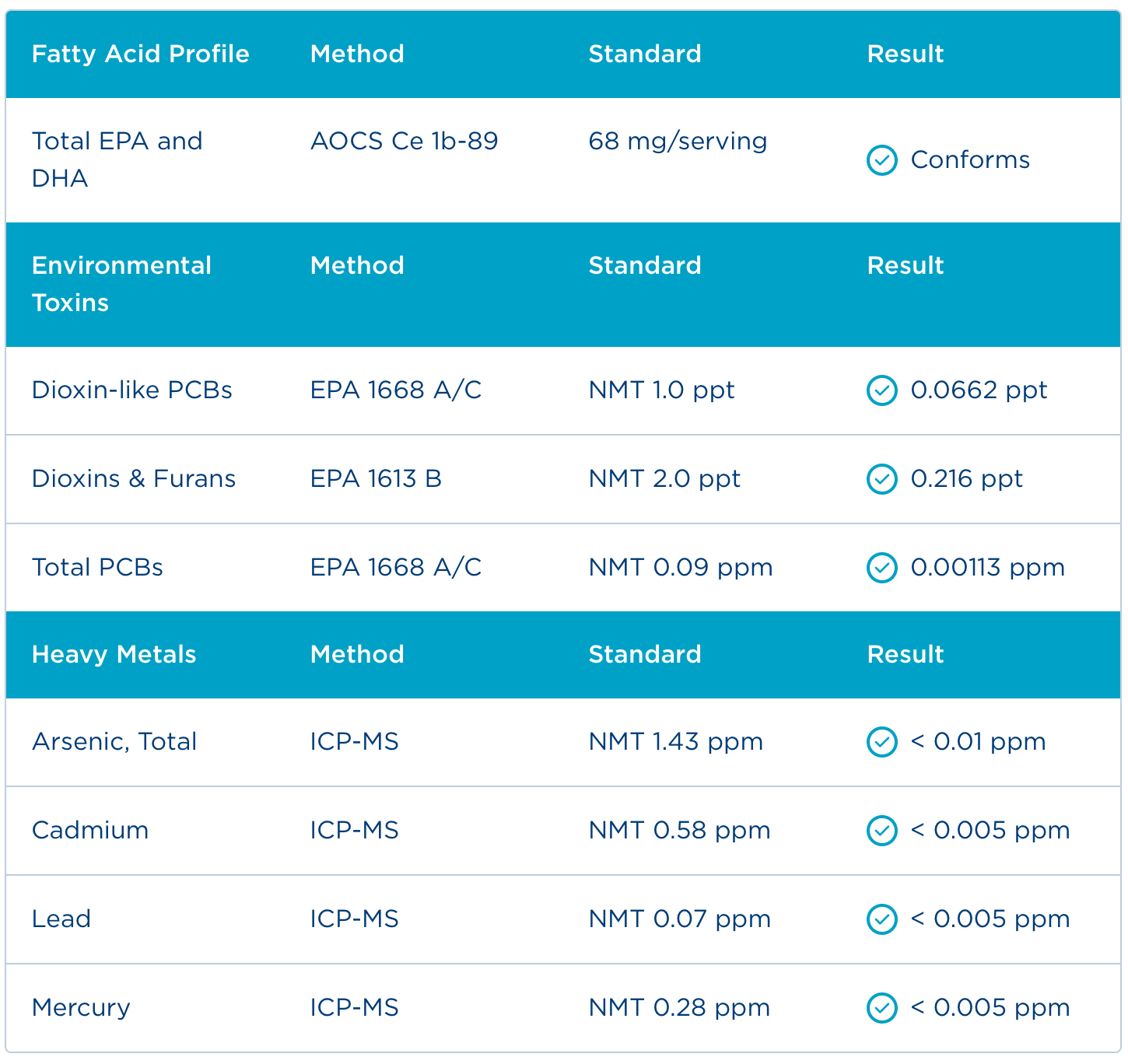This screenshot has height=1064, width=1128.
Task: Click ICP-MS in the Arsenic row
Action: (x=355, y=742)
